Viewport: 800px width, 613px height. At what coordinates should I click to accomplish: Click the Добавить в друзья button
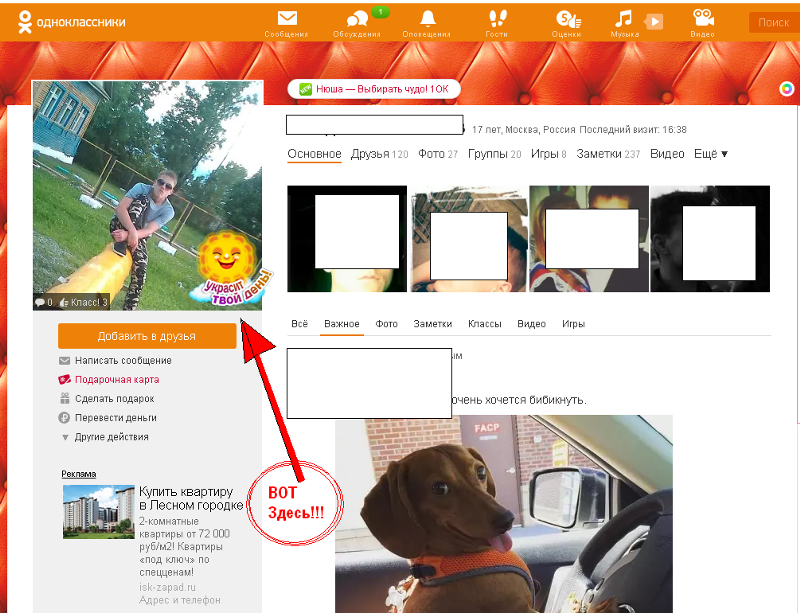click(147, 336)
